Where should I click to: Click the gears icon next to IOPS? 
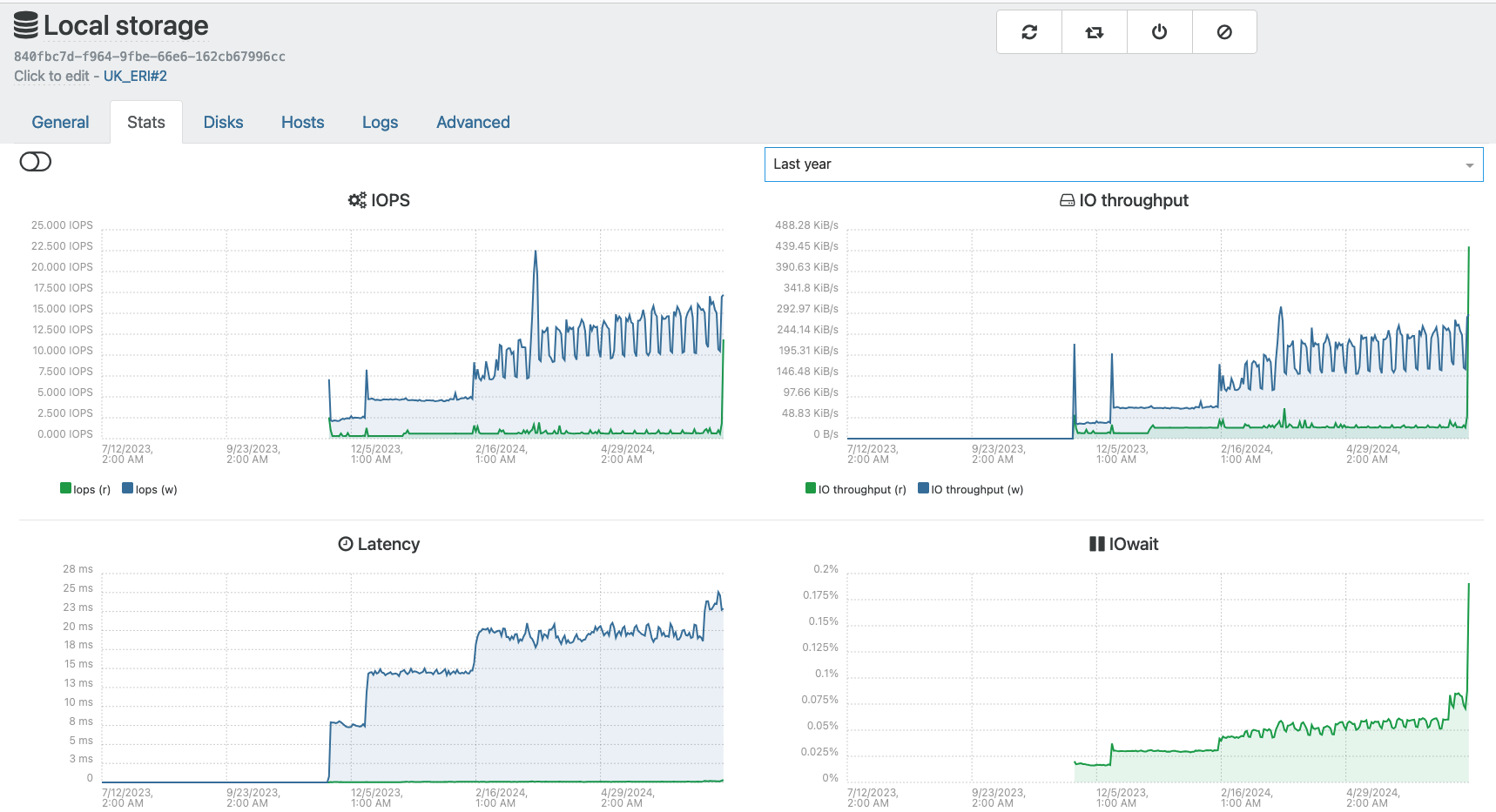pos(357,200)
